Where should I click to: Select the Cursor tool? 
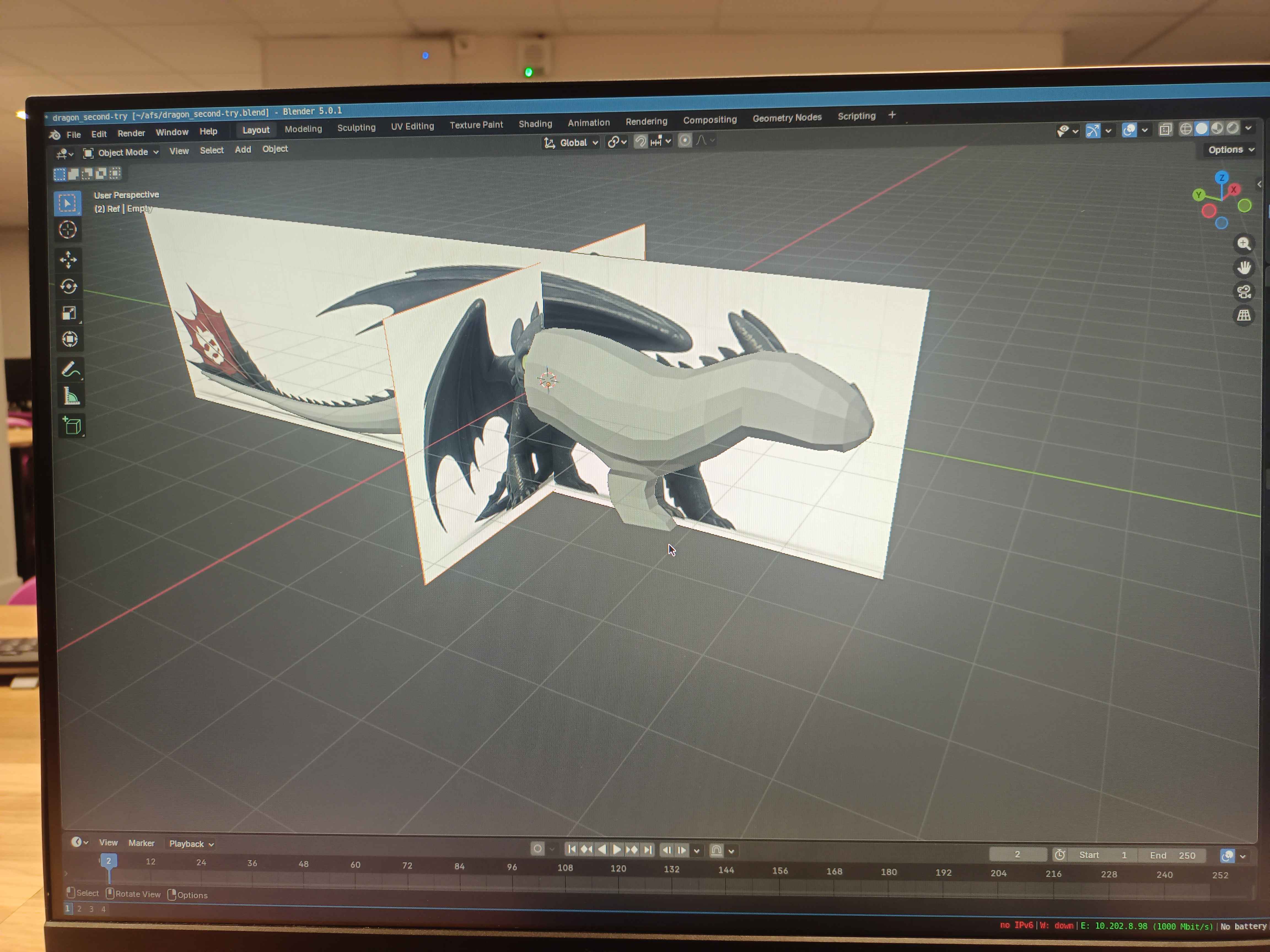tap(68, 229)
